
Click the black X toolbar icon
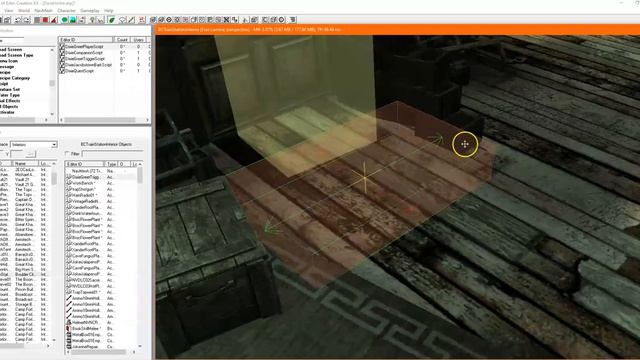pos(227,20)
